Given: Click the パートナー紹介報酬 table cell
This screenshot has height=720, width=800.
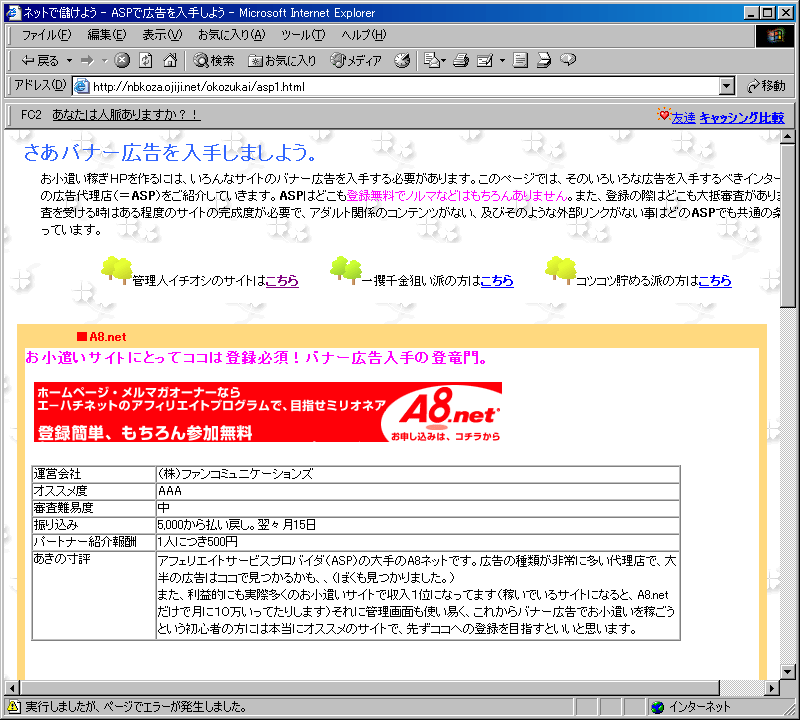Looking at the screenshot, I should coord(94,541).
